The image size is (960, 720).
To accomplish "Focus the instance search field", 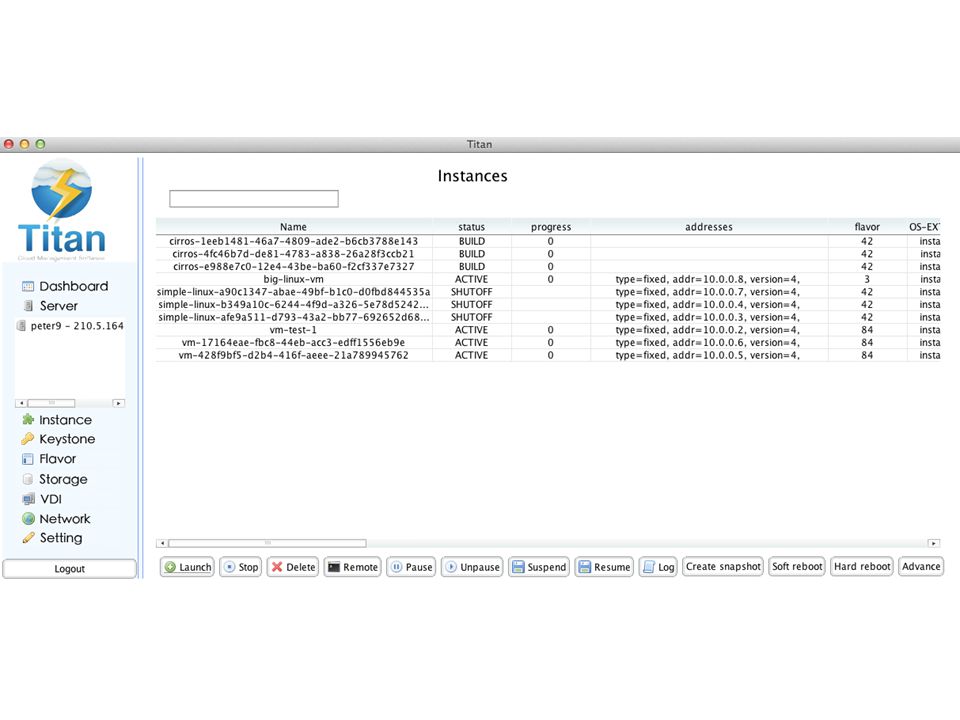I will (253, 198).
